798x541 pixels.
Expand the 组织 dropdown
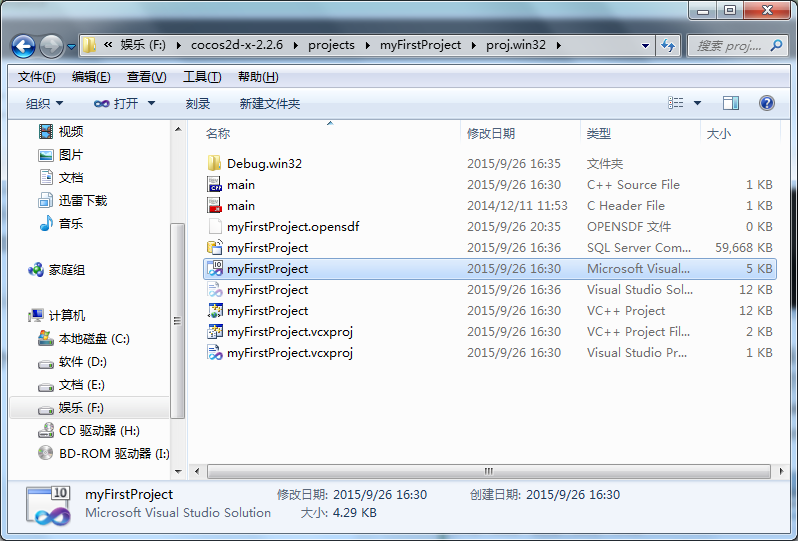[44, 103]
